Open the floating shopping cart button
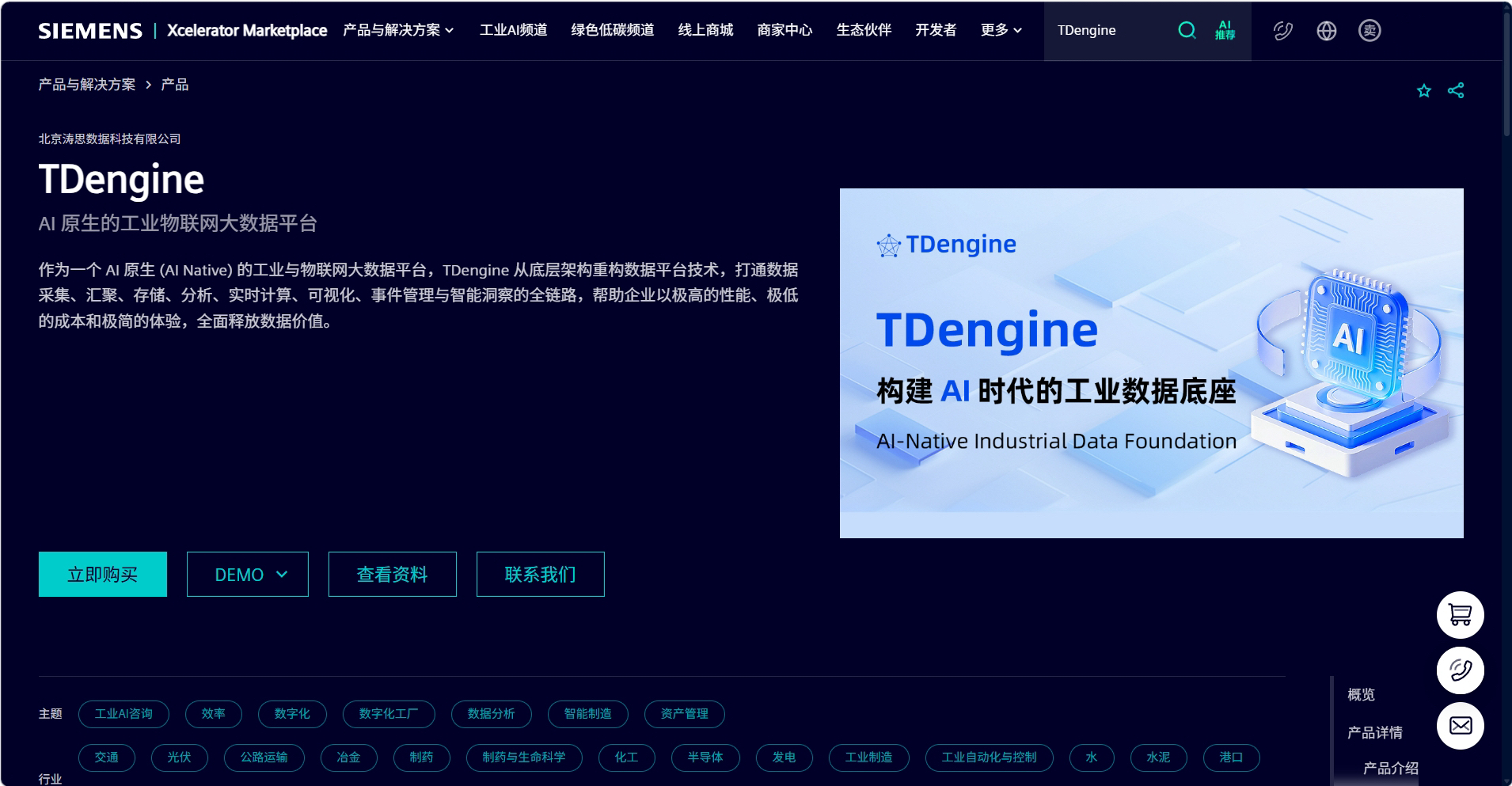1512x786 pixels. click(1460, 615)
